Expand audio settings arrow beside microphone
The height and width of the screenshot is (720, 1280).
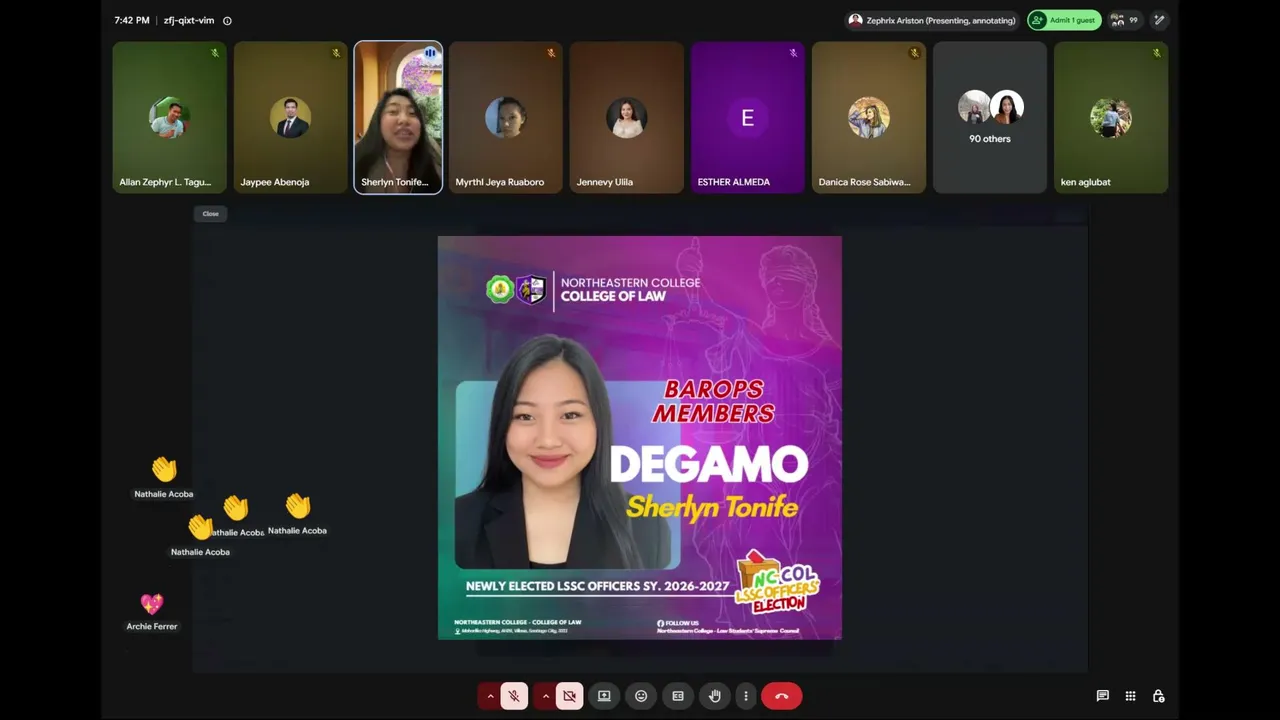490,696
